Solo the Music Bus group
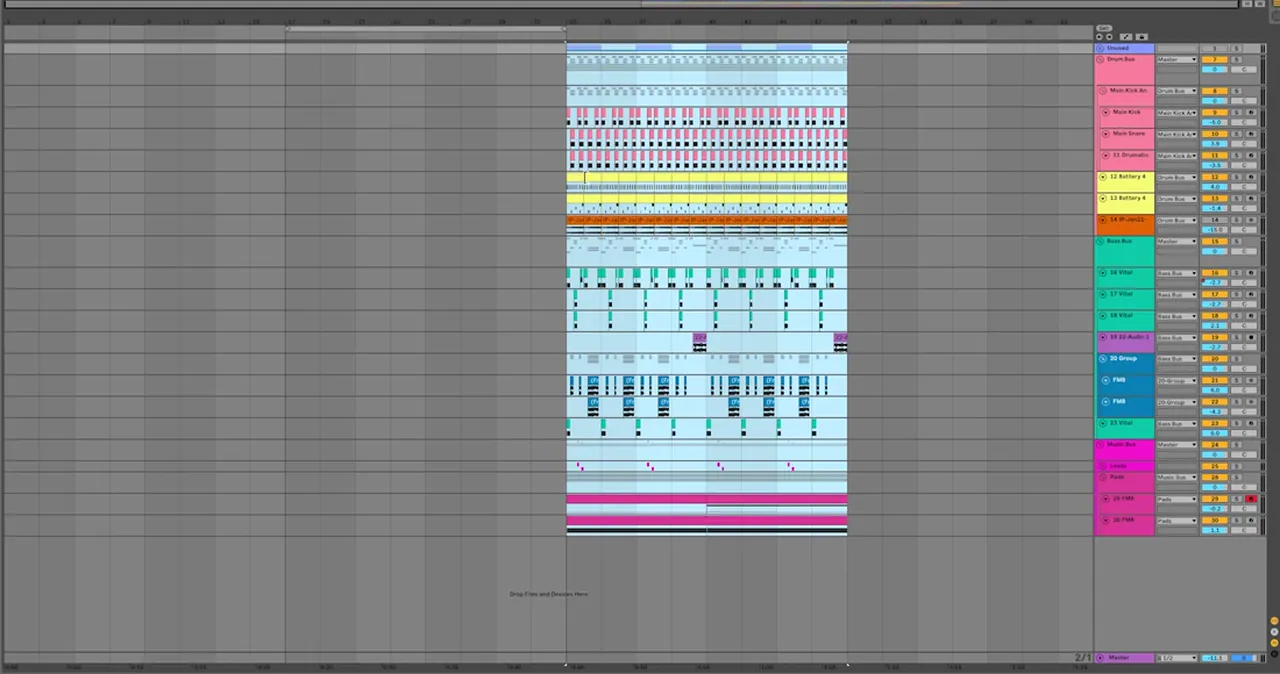 pos(1236,444)
